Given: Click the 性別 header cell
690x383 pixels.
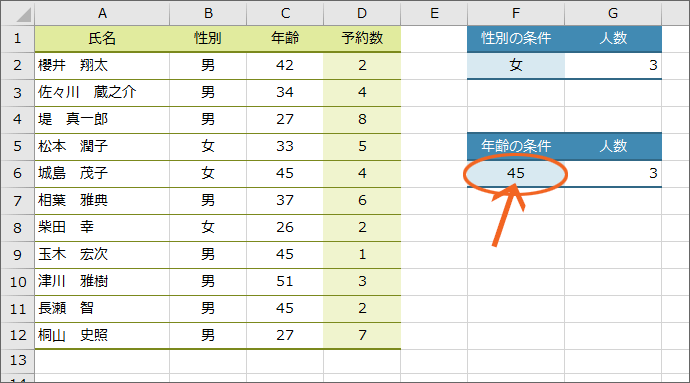Looking at the screenshot, I should pyautogui.click(x=208, y=39).
